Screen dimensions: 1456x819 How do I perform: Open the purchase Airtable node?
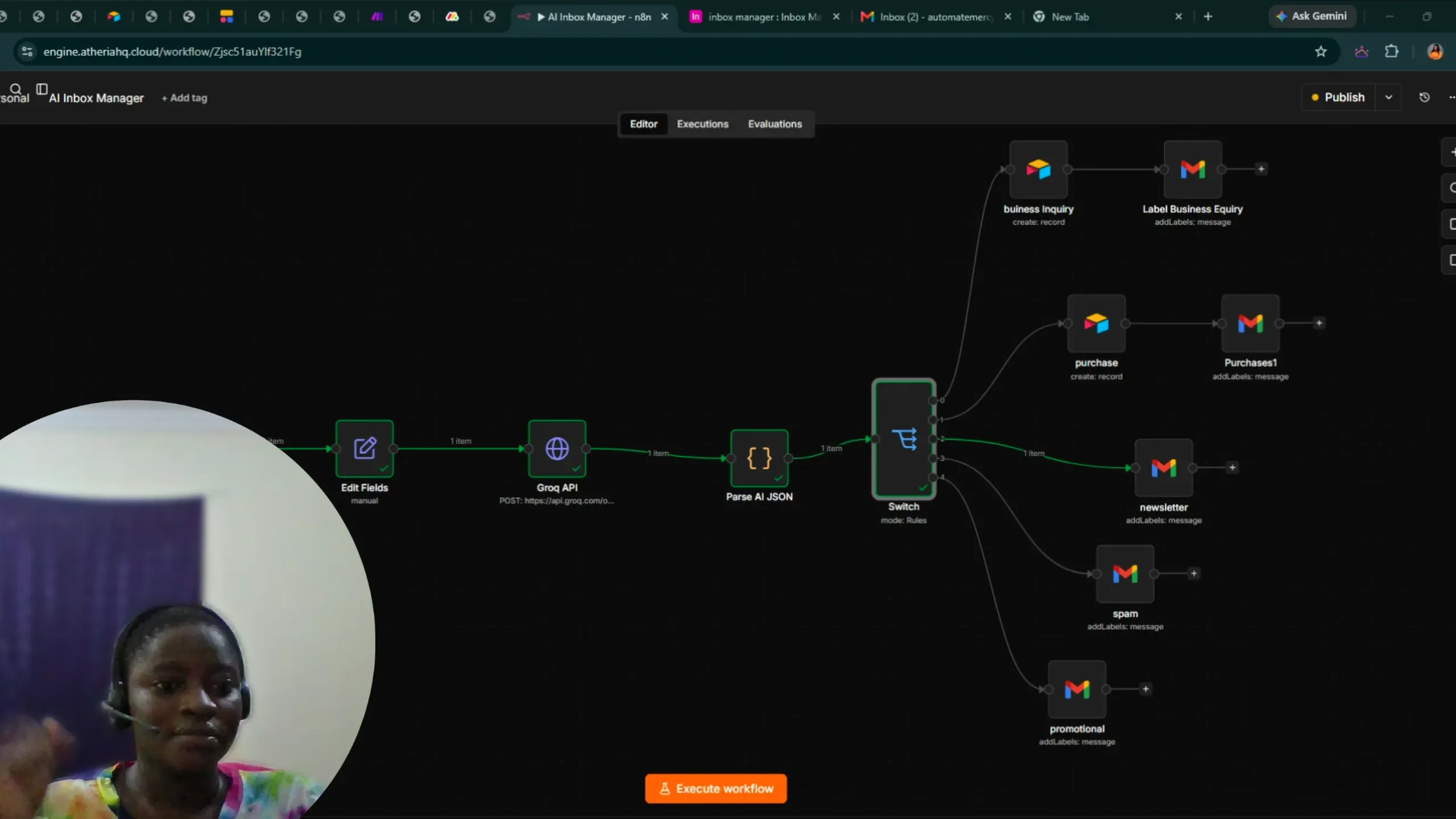coord(1096,323)
